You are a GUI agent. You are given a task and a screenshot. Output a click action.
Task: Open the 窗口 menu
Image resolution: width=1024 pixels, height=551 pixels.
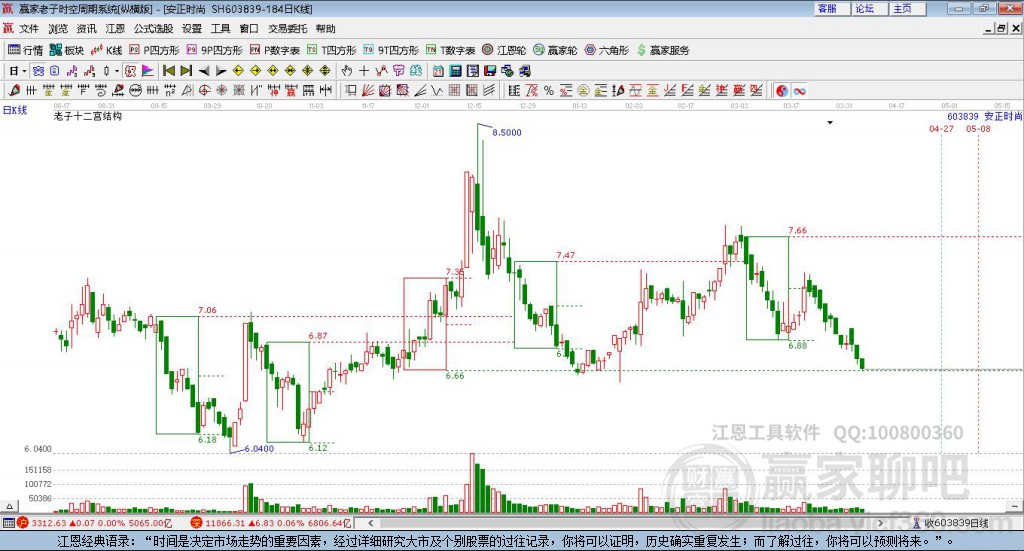coord(249,29)
